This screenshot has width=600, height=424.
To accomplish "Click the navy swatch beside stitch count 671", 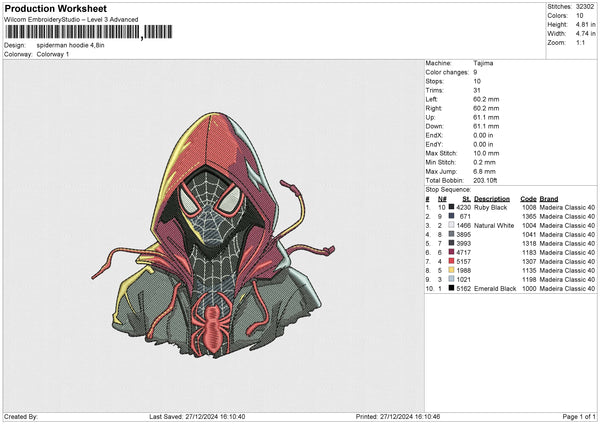I will point(452,216).
